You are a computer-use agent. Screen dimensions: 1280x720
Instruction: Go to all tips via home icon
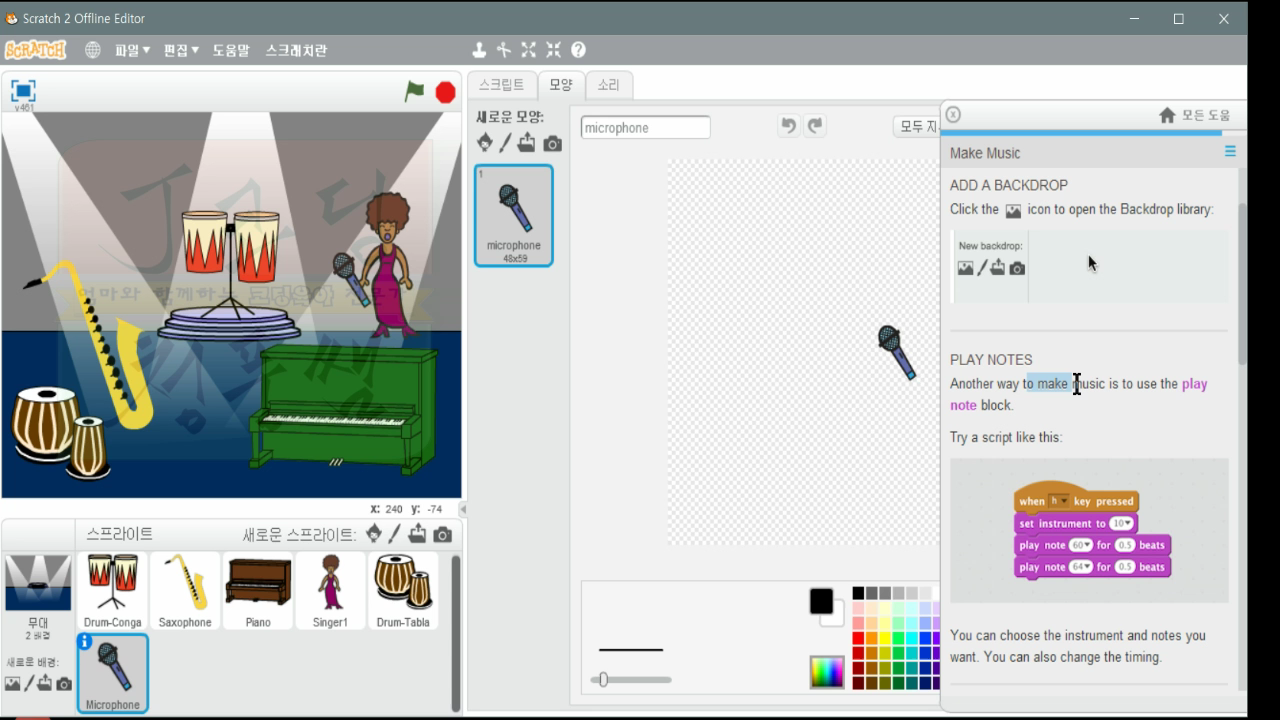(1167, 116)
